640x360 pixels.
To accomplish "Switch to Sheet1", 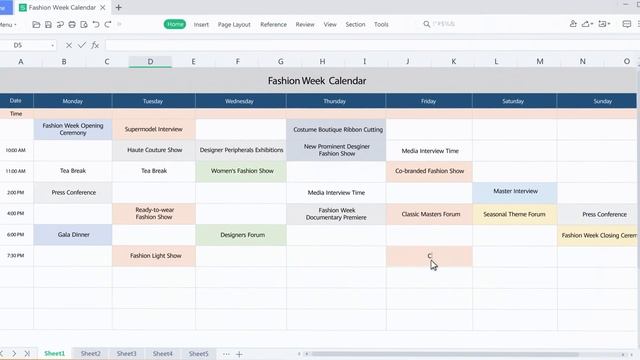I will (55, 353).
